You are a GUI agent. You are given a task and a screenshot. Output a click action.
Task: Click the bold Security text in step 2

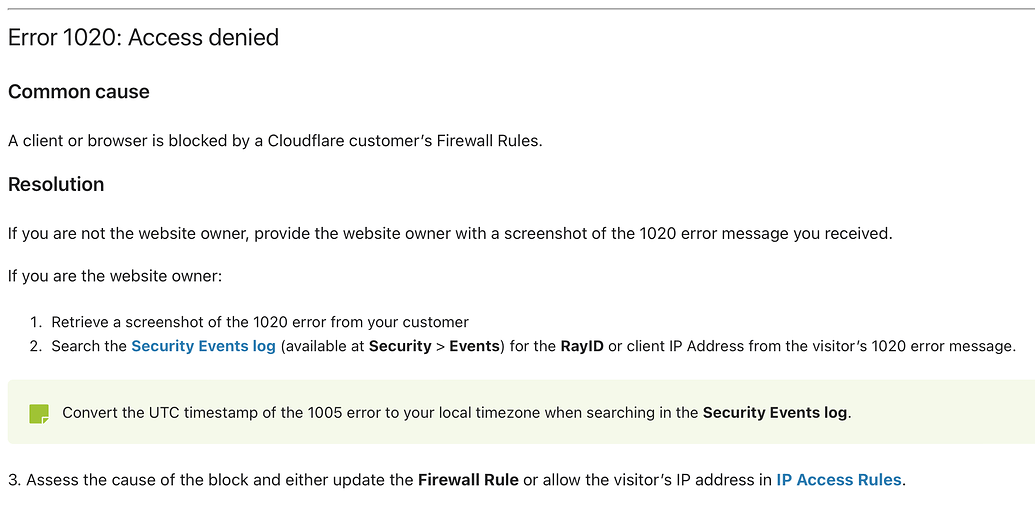[400, 346]
